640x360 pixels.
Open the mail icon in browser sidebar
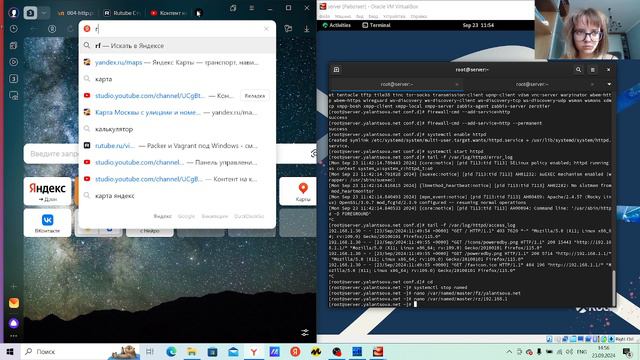click(x=13, y=303)
